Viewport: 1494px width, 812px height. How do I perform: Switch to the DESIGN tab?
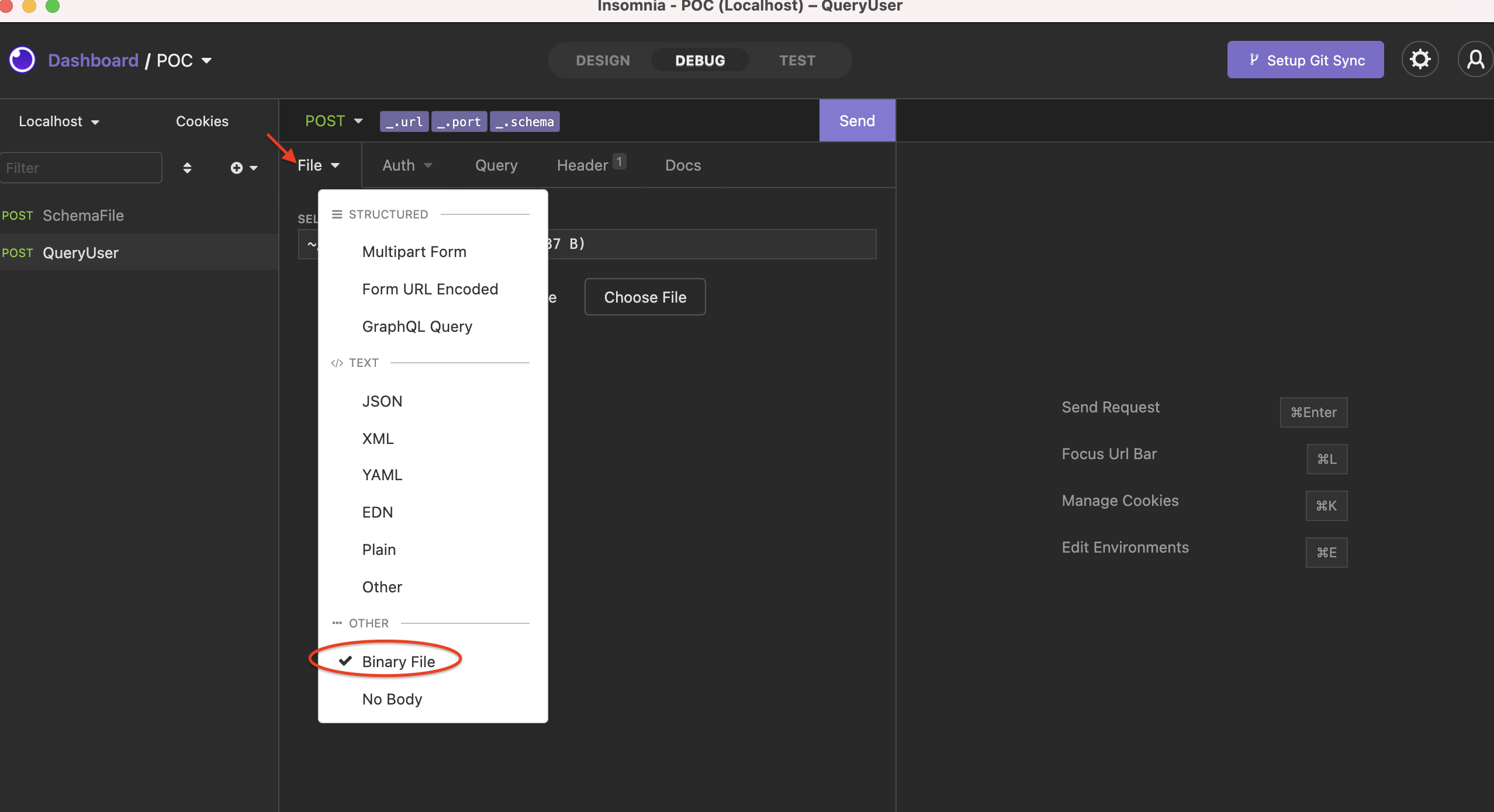pyautogui.click(x=603, y=60)
